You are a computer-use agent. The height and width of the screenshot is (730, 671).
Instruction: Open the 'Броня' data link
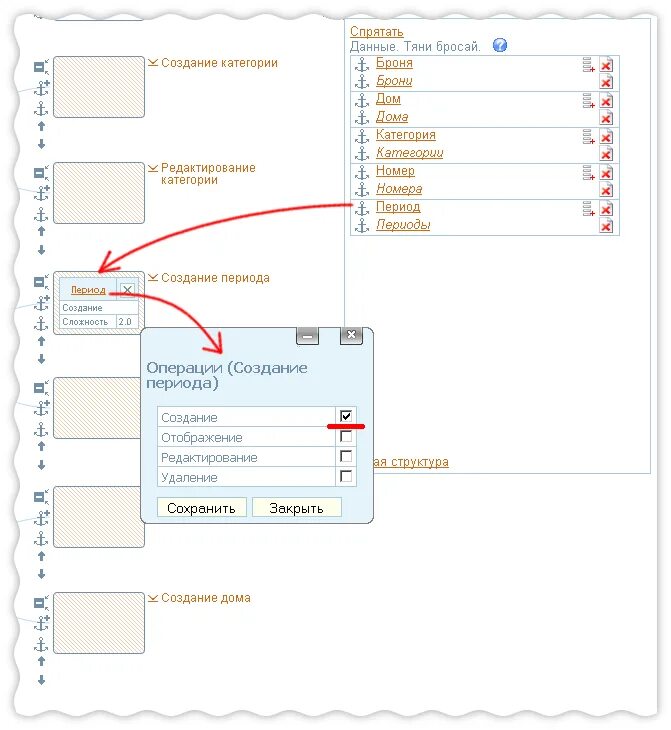pyautogui.click(x=394, y=63)
